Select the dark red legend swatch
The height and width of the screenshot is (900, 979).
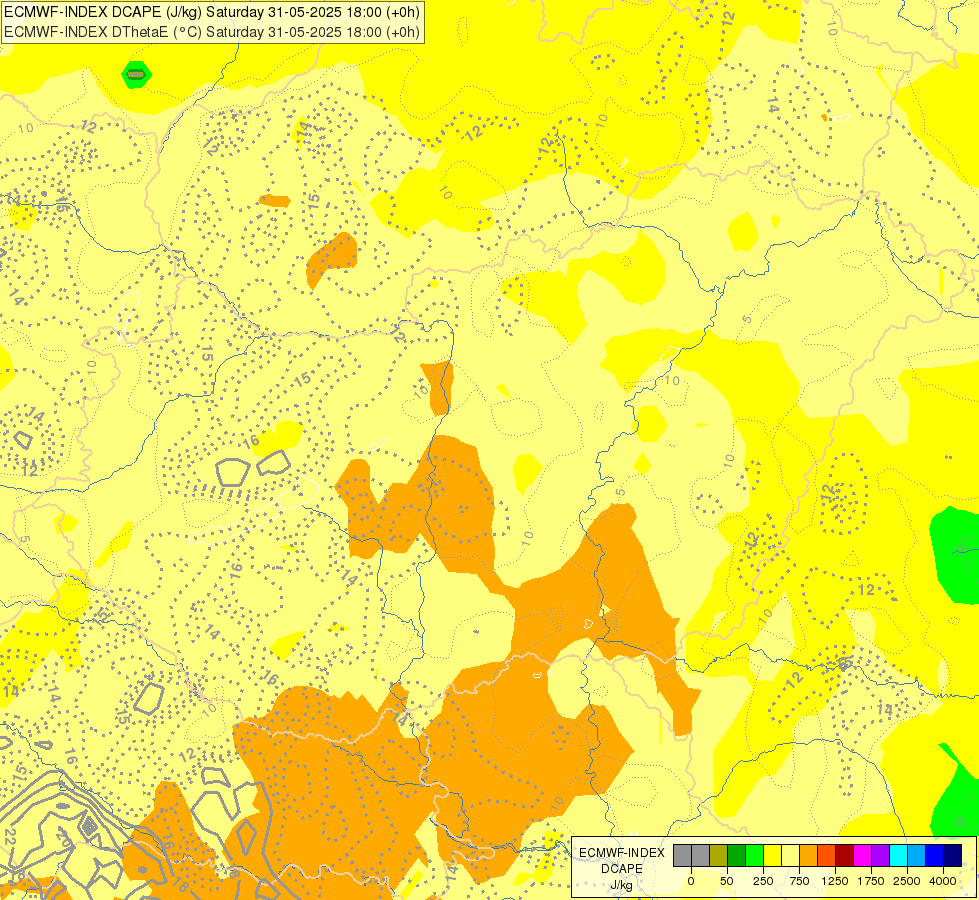click(845, 856)
